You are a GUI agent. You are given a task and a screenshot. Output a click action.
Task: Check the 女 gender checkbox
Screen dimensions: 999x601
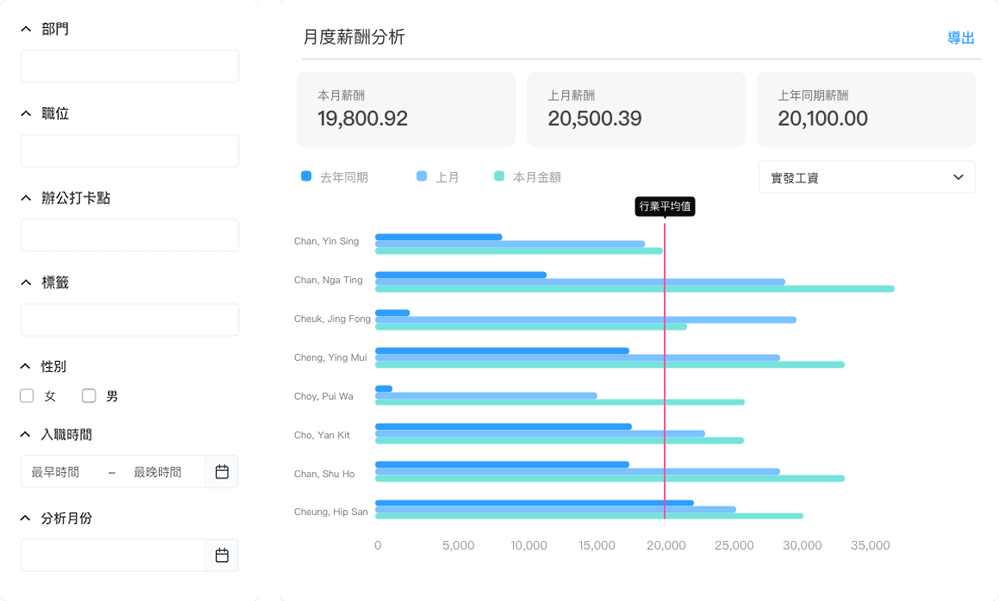pos(27,396)
